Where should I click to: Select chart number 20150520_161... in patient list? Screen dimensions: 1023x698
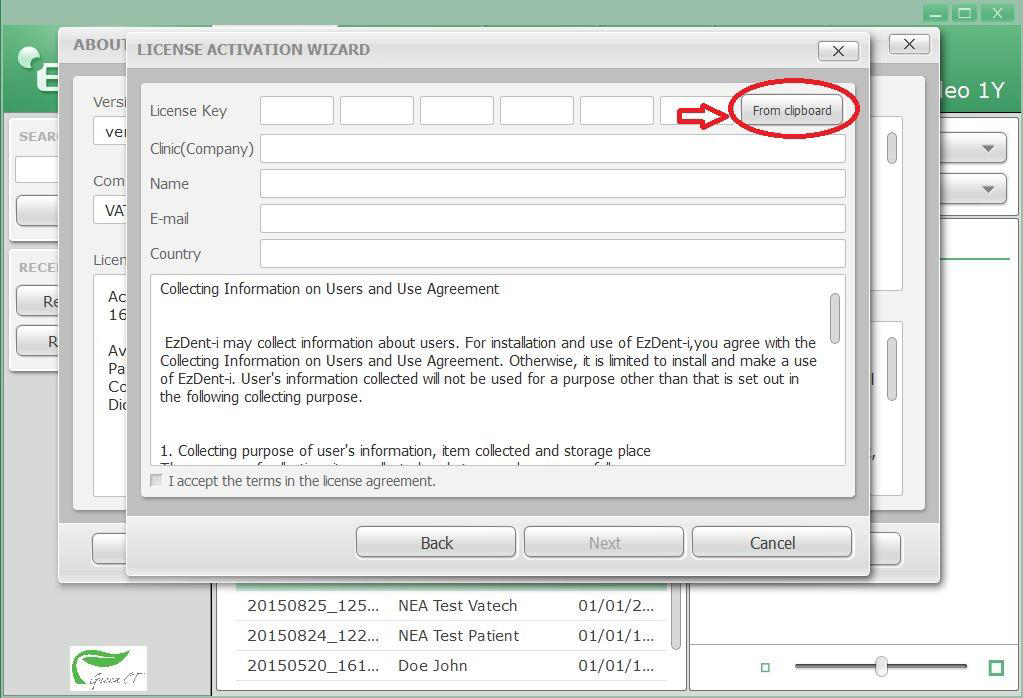pos(313,666)
